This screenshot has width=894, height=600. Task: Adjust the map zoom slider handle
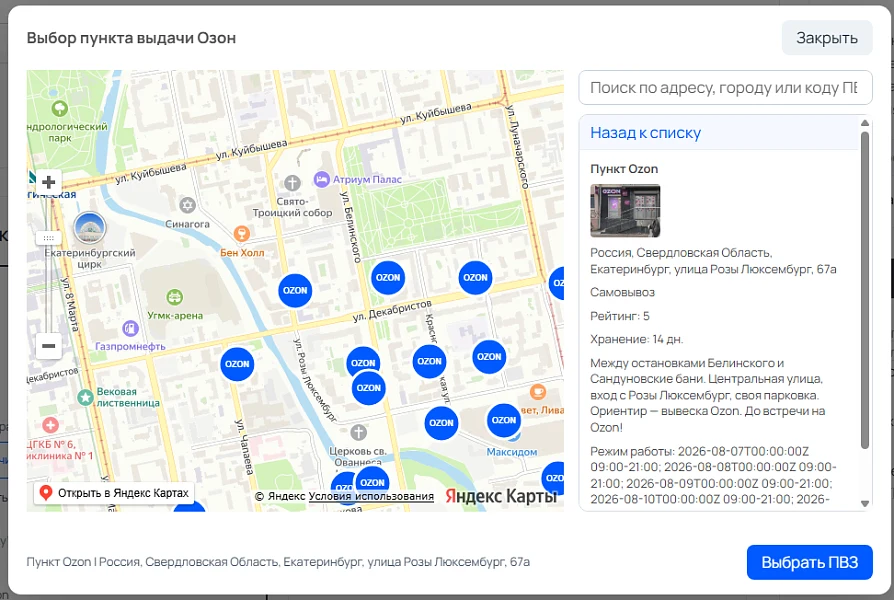(48, 238)
